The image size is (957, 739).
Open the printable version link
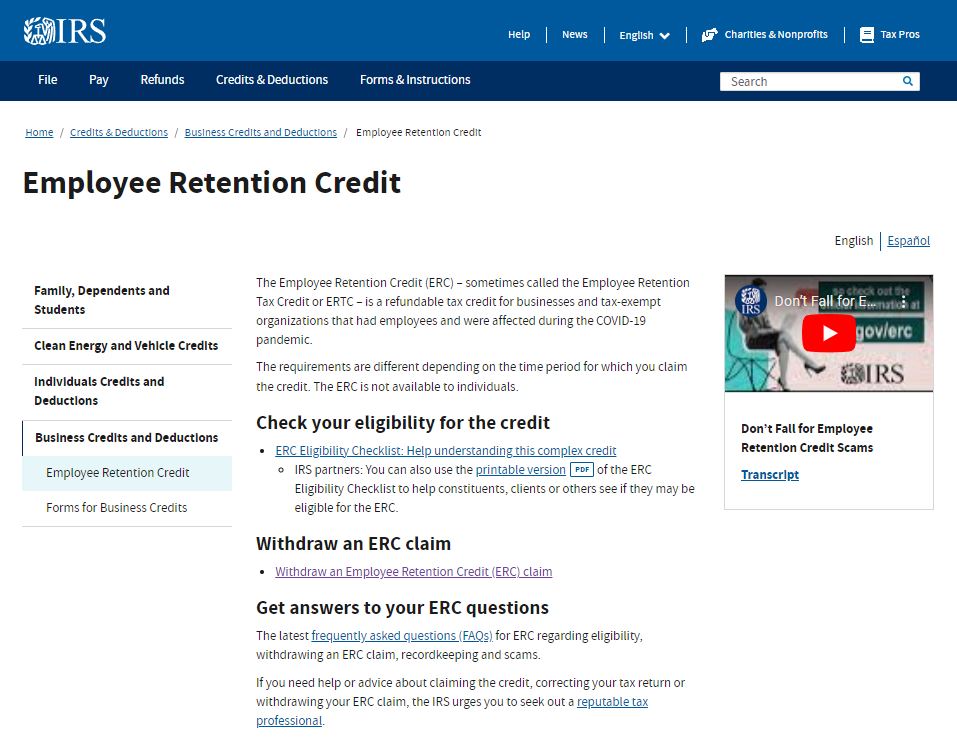pyautogui.click(x=521, y=469)
